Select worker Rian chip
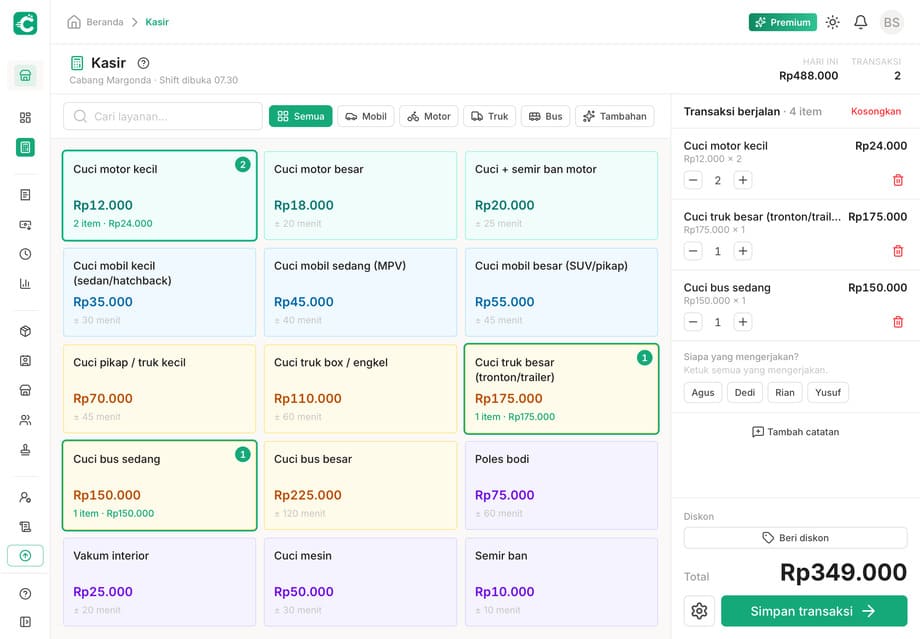 [x=784, y=393]
